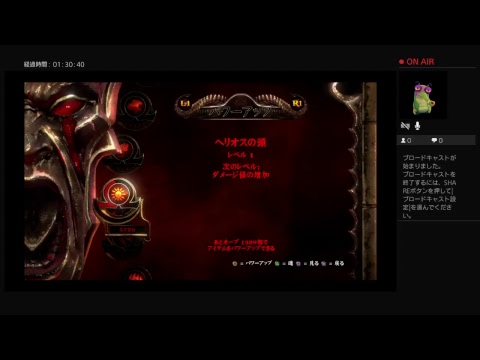Select the L1 previous-tab button

(x=185, y=104)
